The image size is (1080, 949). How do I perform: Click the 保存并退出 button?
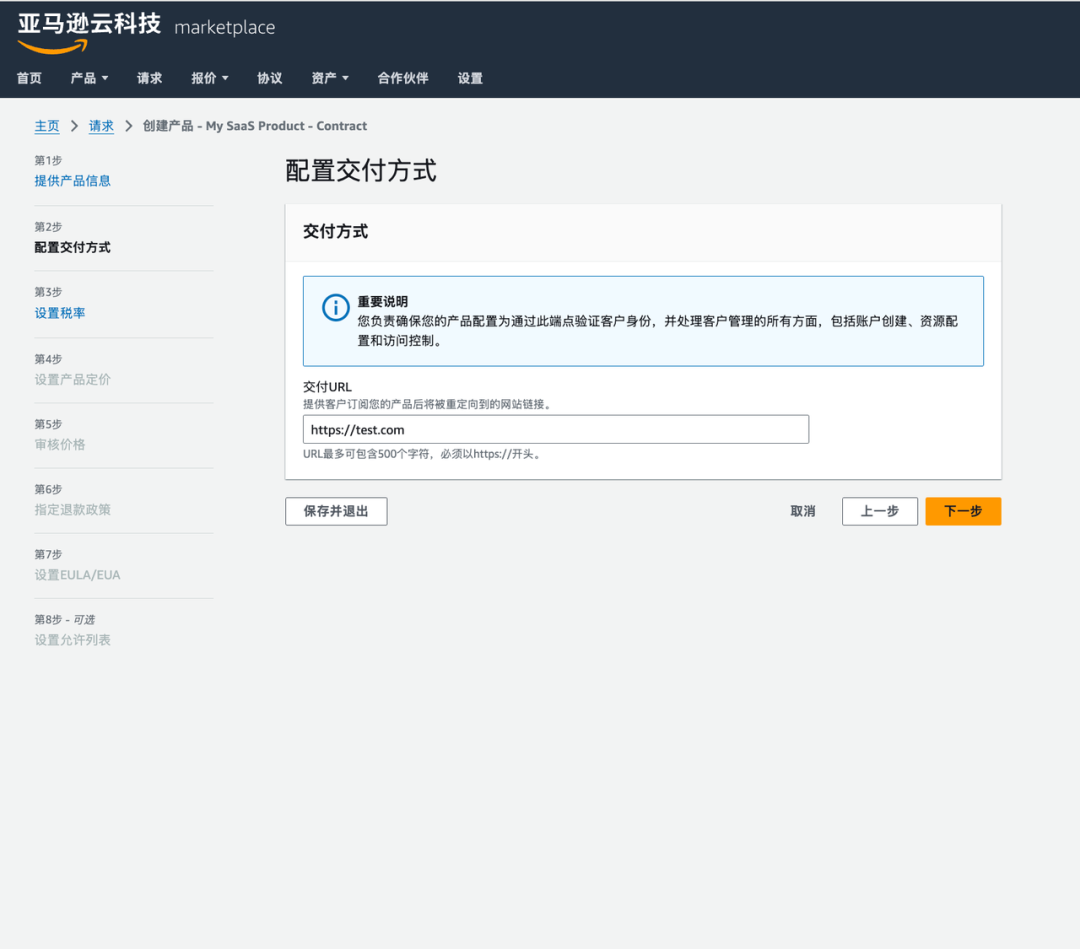tap(336, 511)
